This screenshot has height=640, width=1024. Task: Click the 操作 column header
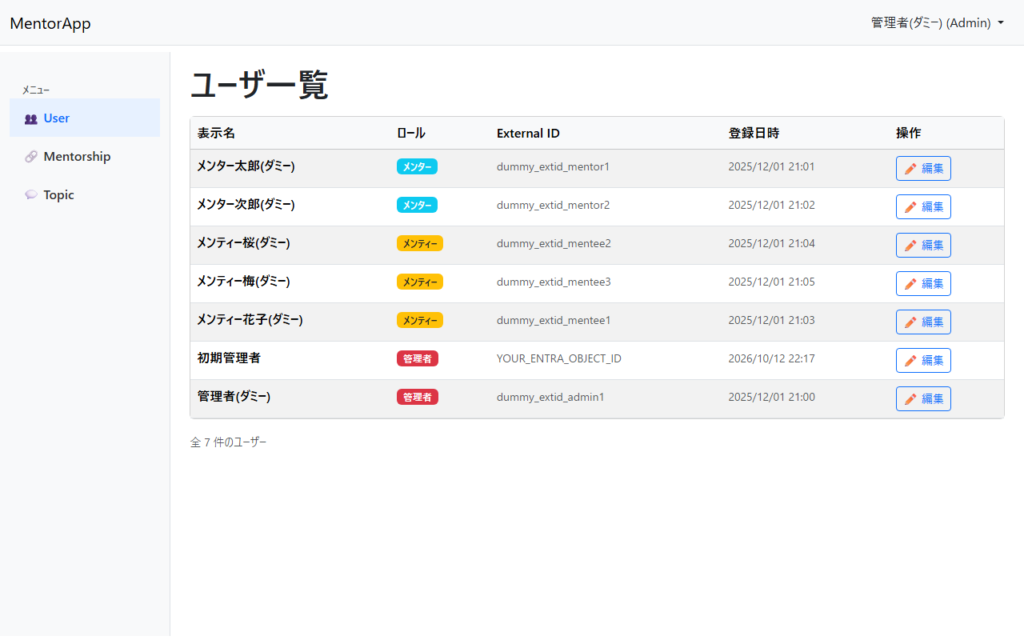coord(908,133)
